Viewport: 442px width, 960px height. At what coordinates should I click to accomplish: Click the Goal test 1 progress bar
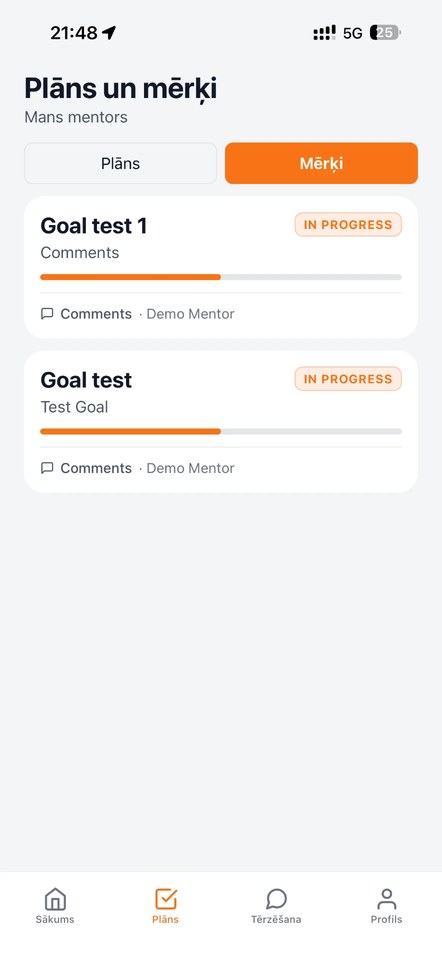221,277
